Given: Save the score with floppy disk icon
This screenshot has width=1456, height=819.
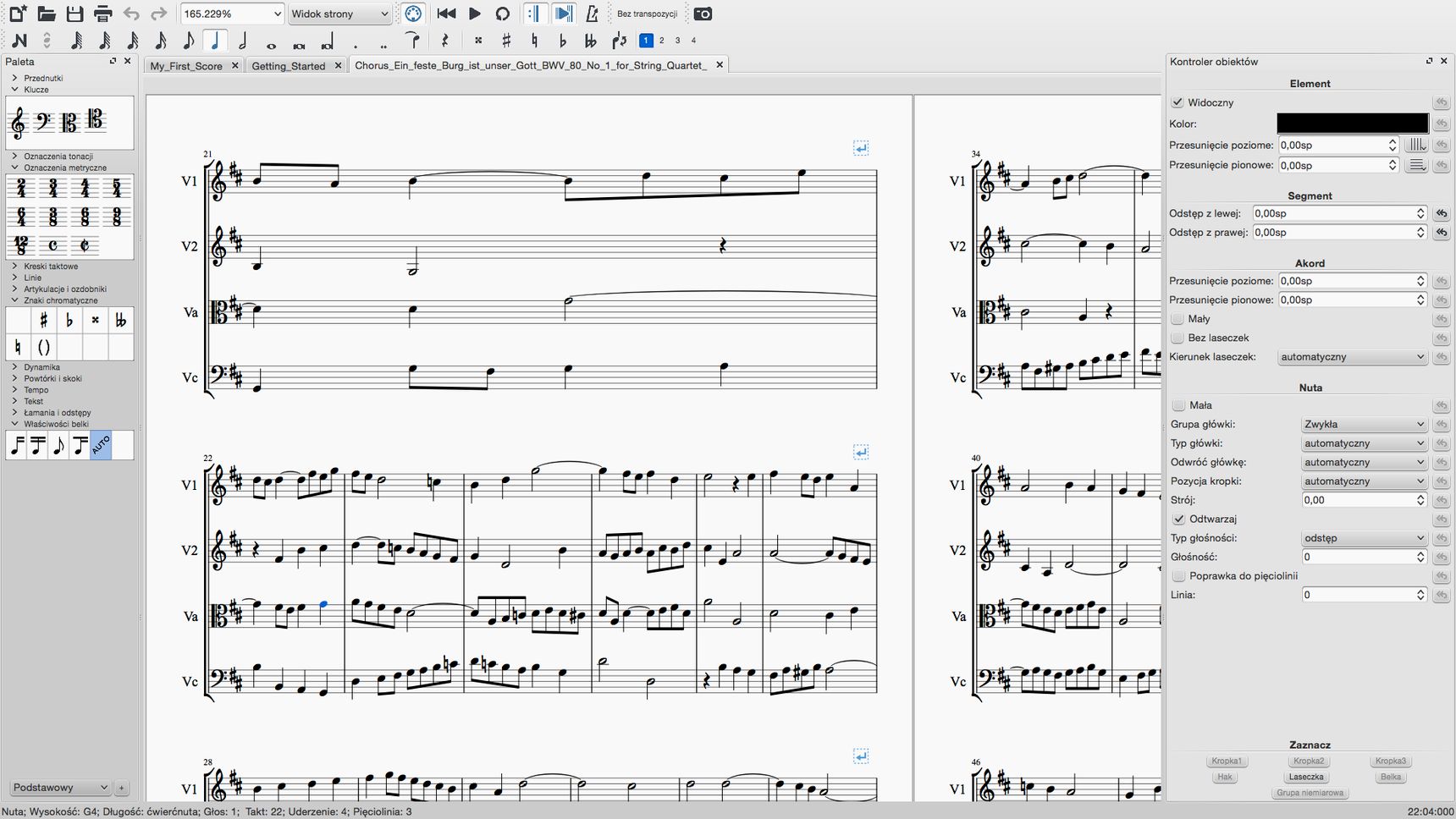Looking at the screenshot, I should pyautogui.click(x=74, y=14).
